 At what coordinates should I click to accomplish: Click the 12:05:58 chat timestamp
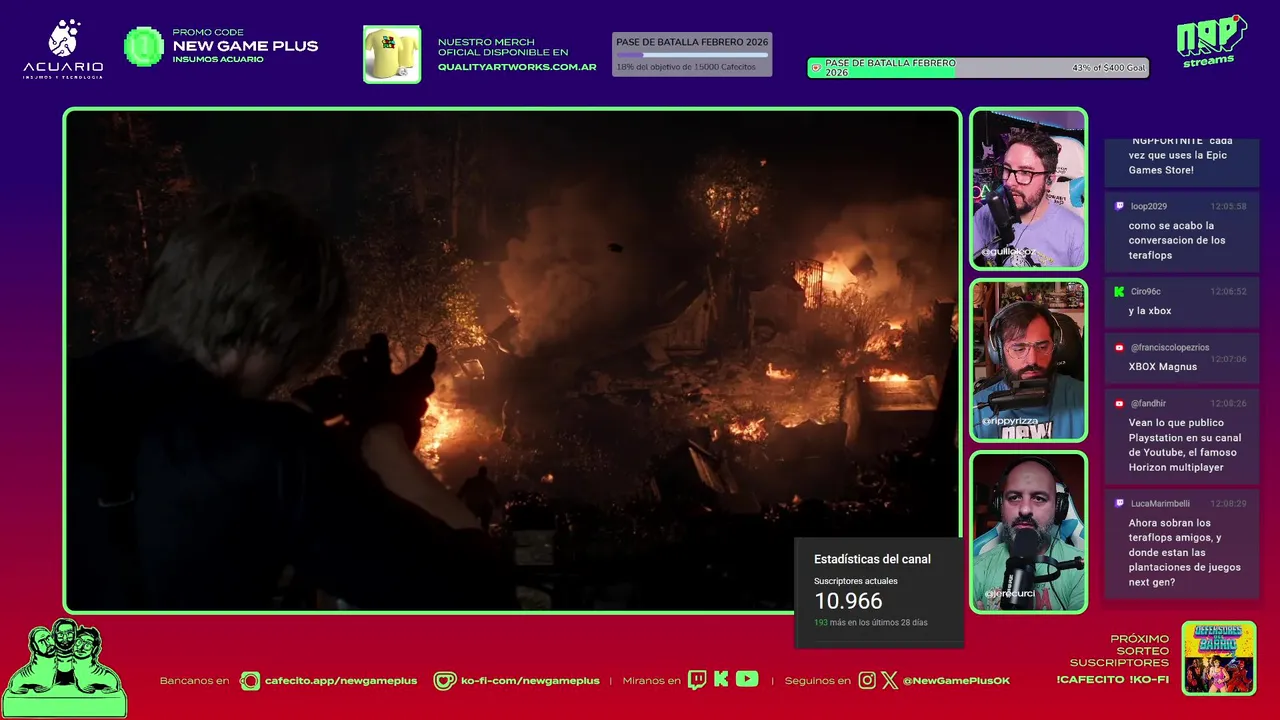click(x=1228, y=206)
